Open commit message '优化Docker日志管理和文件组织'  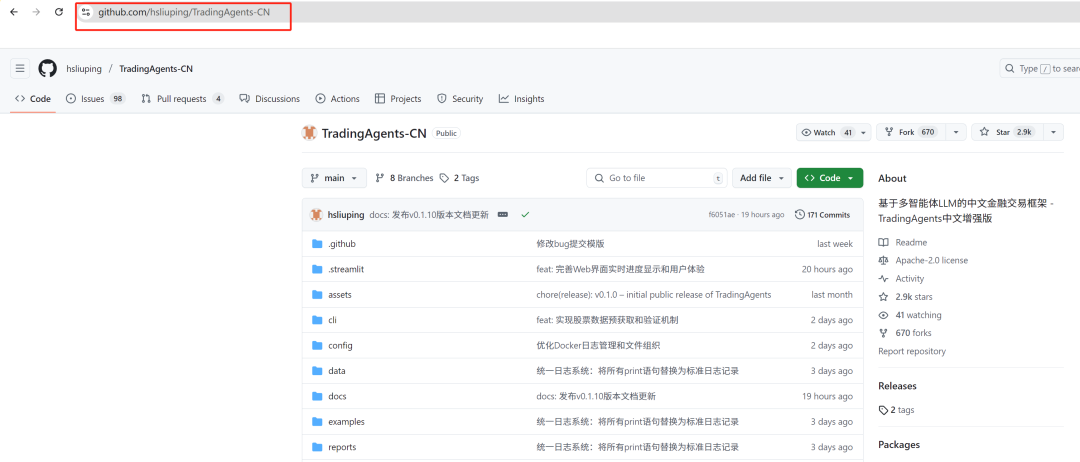tap(599, 346)
